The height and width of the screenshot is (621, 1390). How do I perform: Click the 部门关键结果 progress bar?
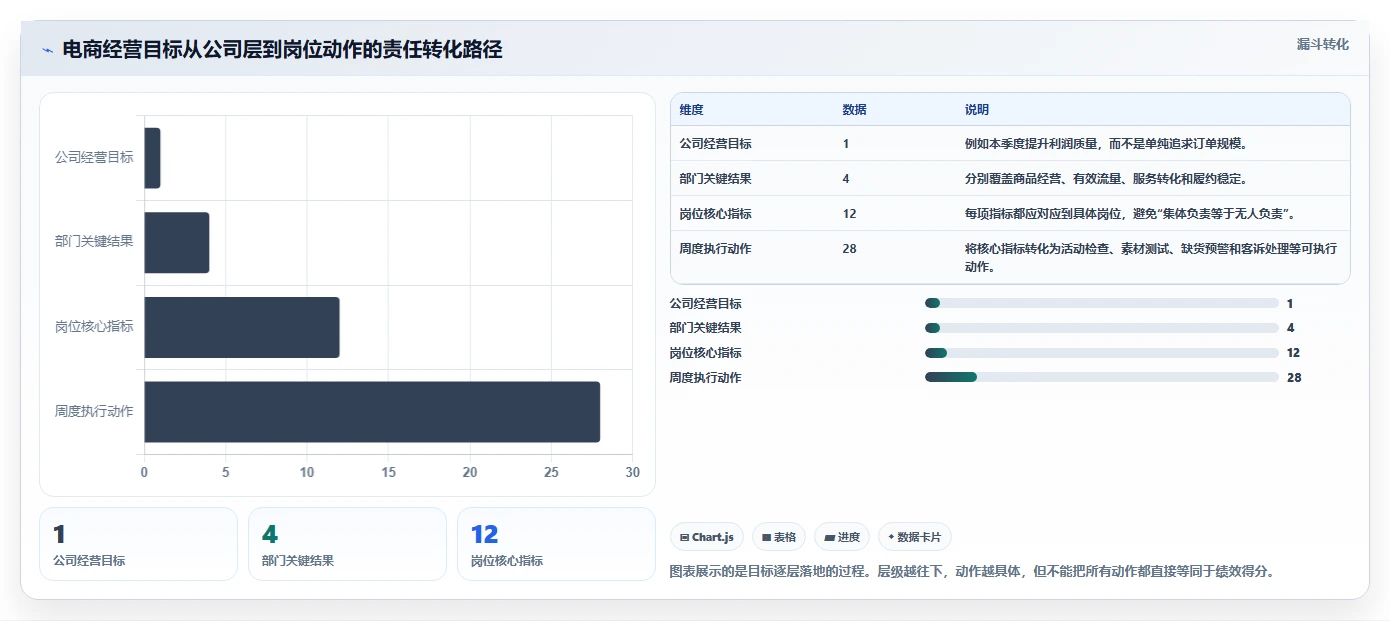(x=1102, y=328)
